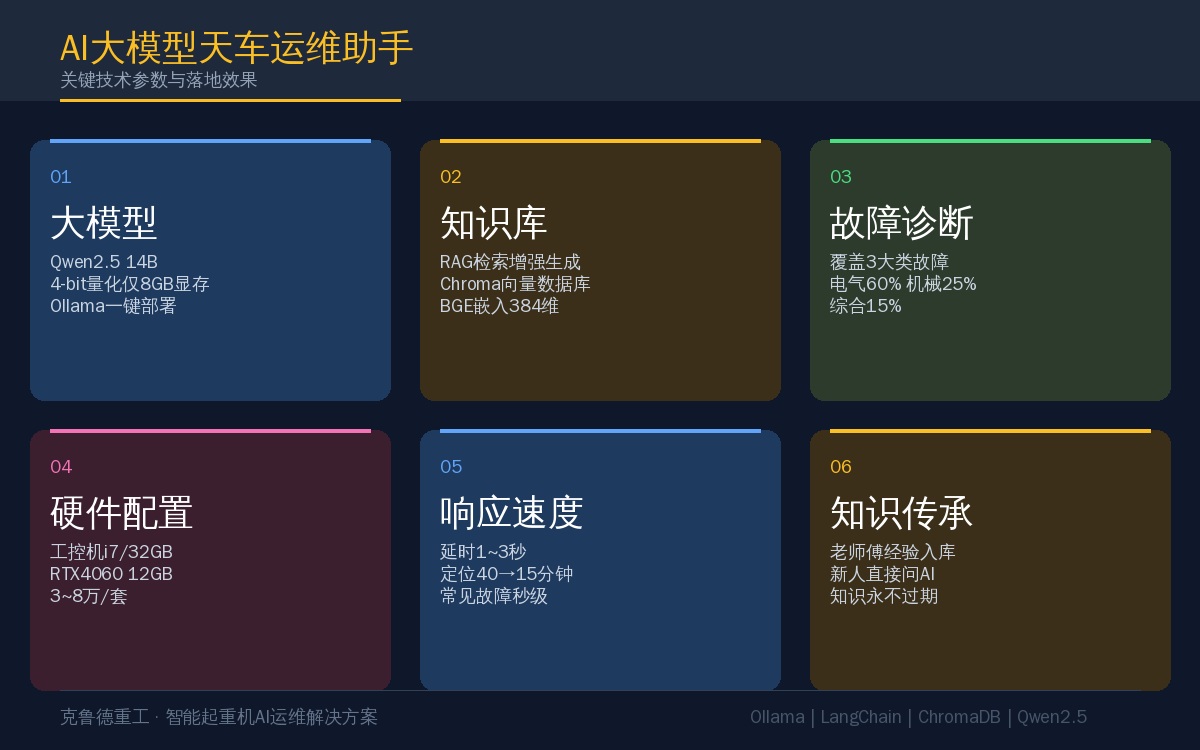Click the line 工控机i7/32GB
This screenshot has height=750, width=1200.
(111, 552)
